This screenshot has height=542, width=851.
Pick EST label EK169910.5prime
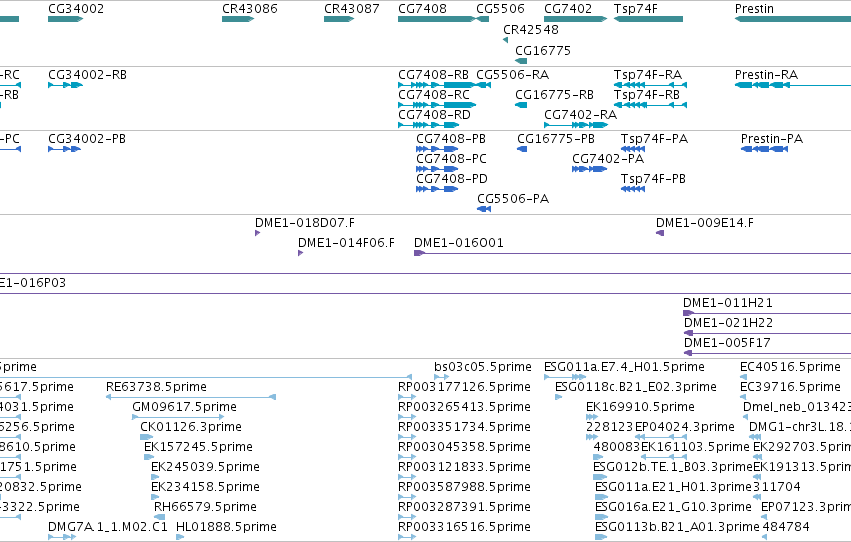pos(640,407)
